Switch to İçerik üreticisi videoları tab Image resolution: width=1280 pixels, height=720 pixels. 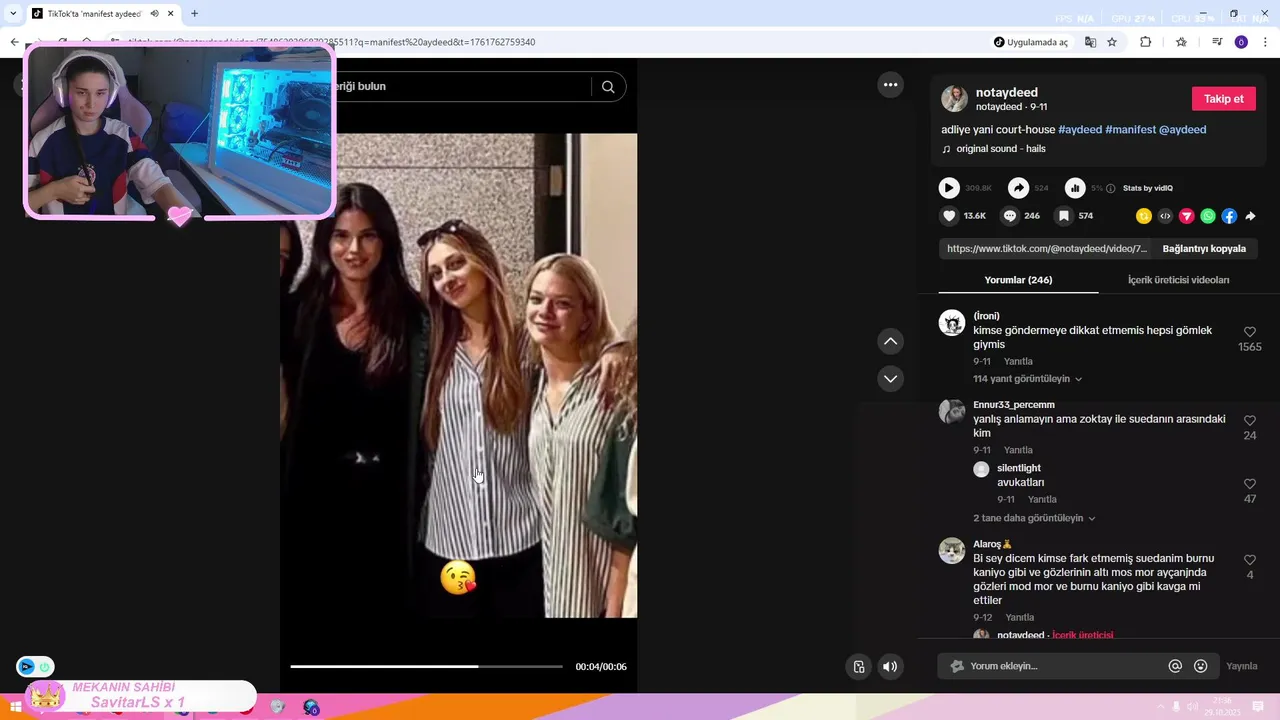(1178, 280)
